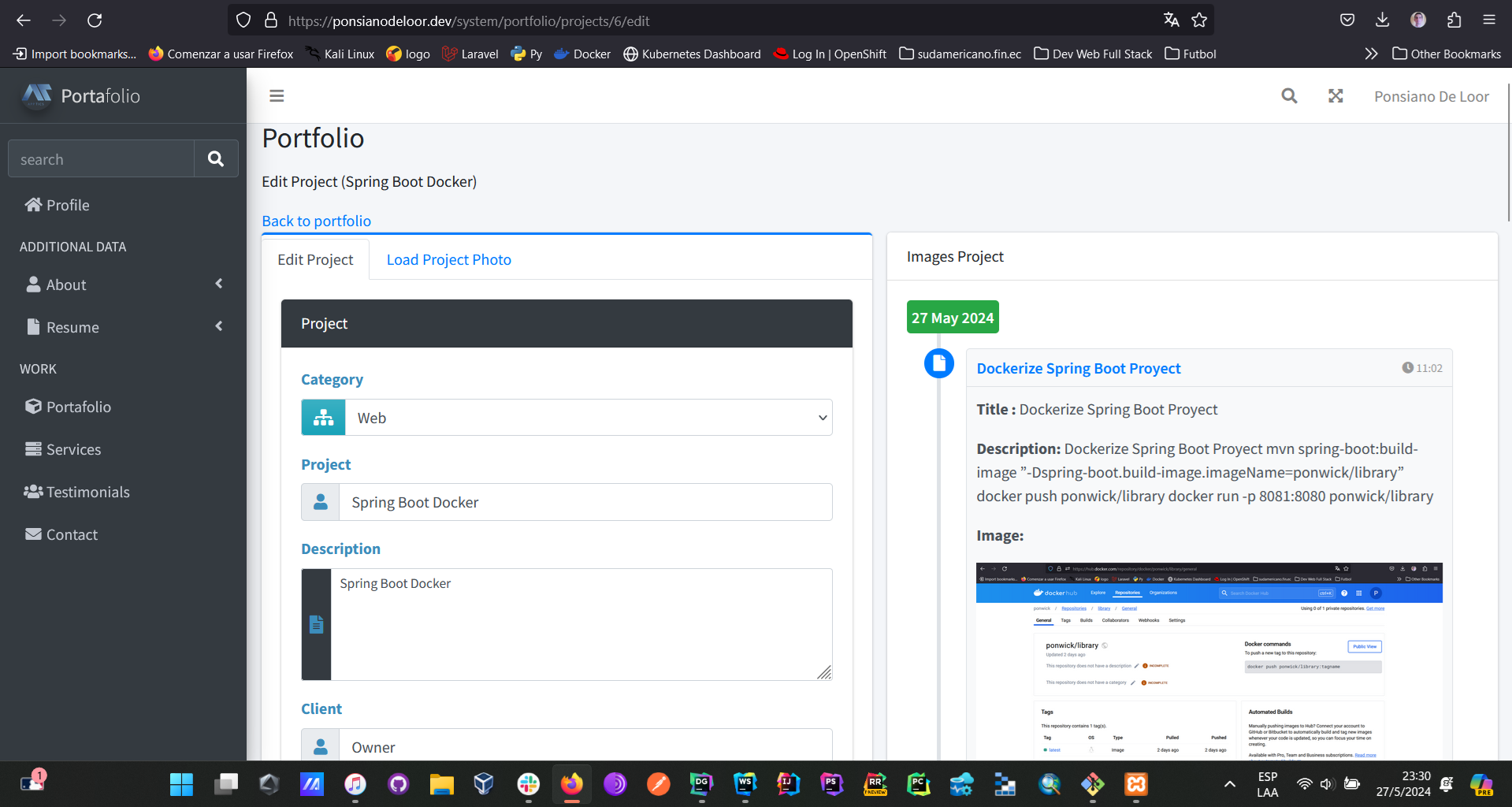Expand the Resume sidebar menu
The image size is (1512, 807).
point(123,327)
